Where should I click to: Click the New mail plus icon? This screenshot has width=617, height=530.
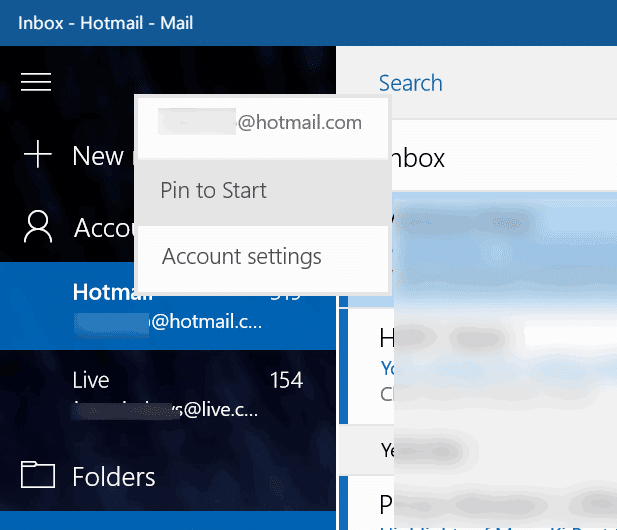[x=38, y=154]
